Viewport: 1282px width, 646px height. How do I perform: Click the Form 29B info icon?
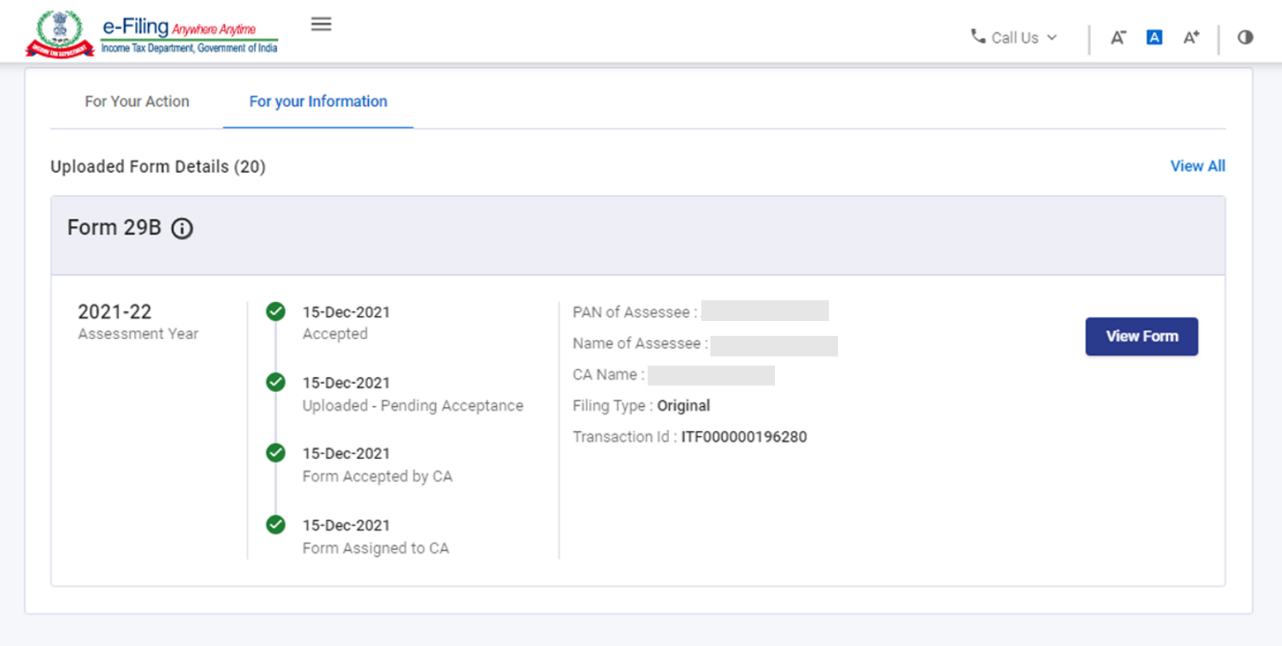pyautogui.click(x=182, y=229)
